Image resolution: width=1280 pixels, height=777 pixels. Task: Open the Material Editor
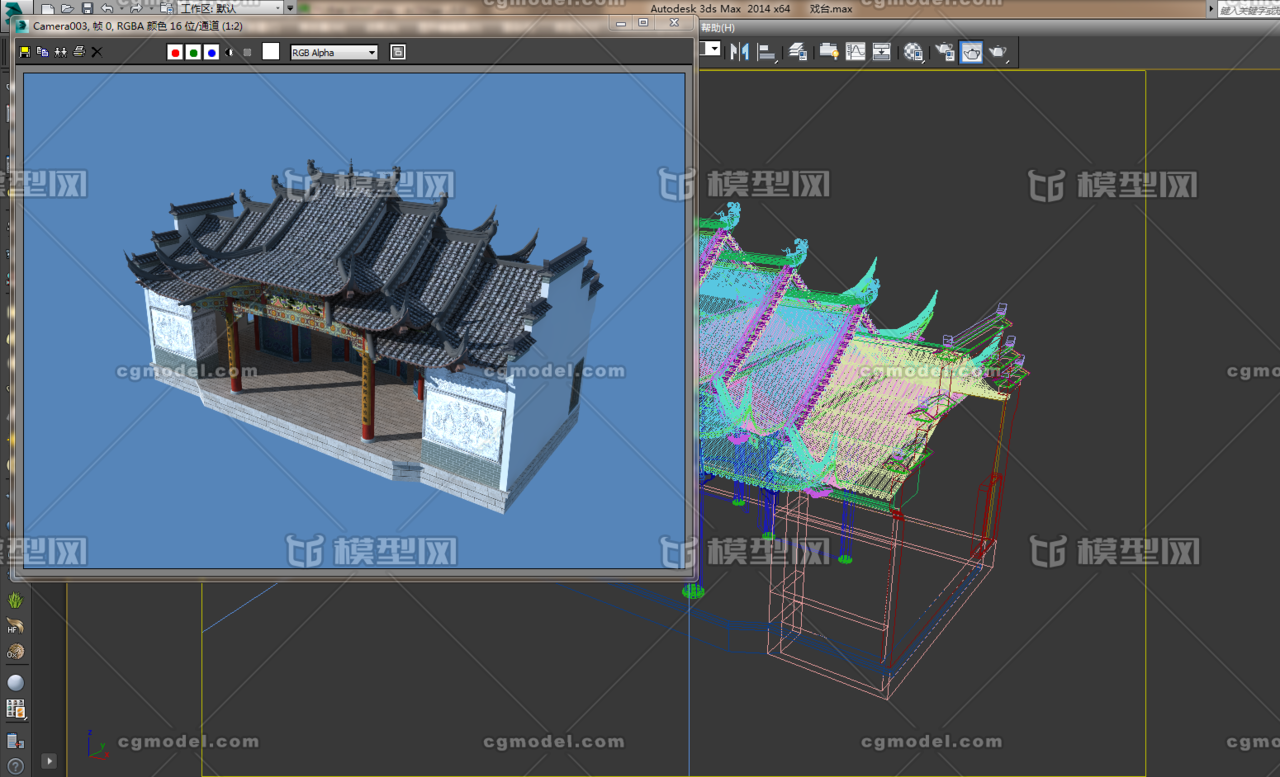point(913,52)
